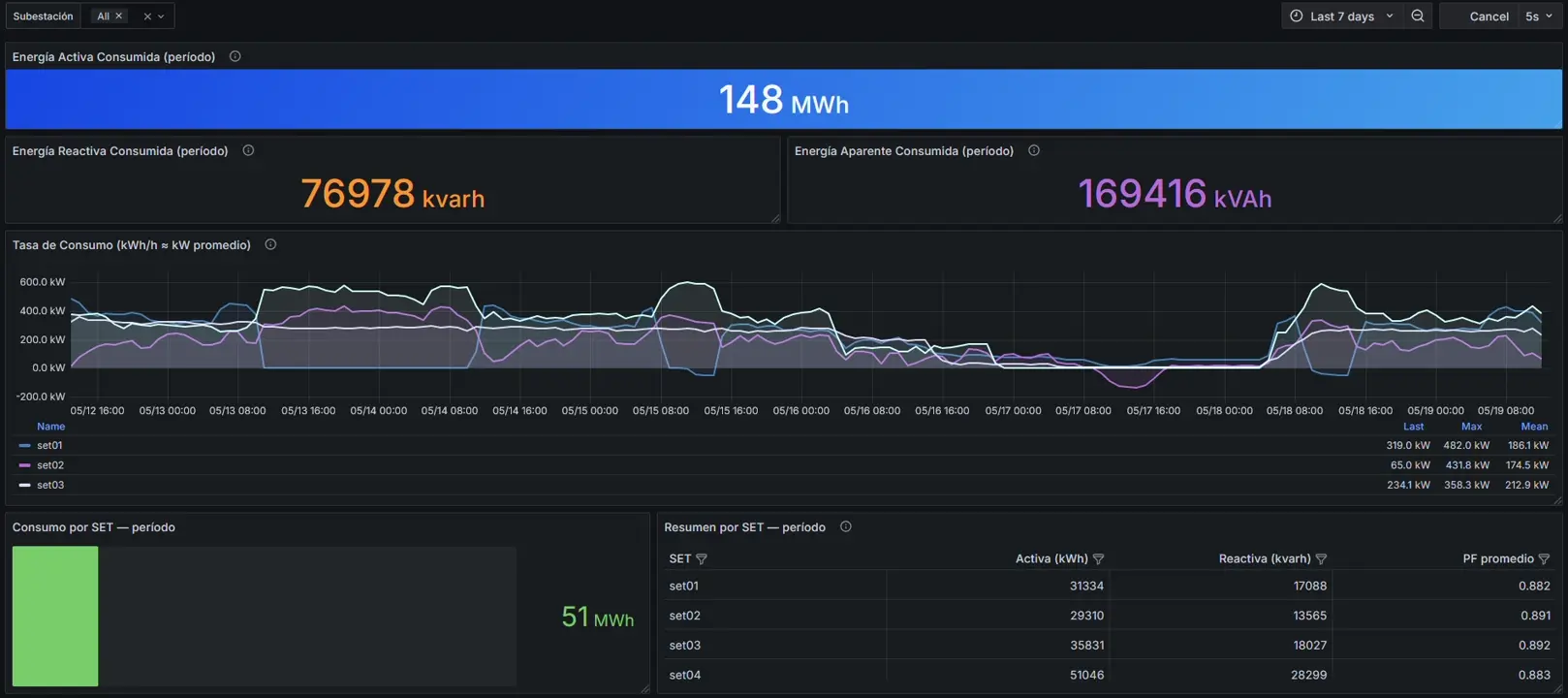This screenshot has width=1568, height=698.
Task: Clear the Subestación variable selection
Action: [147, 16]
